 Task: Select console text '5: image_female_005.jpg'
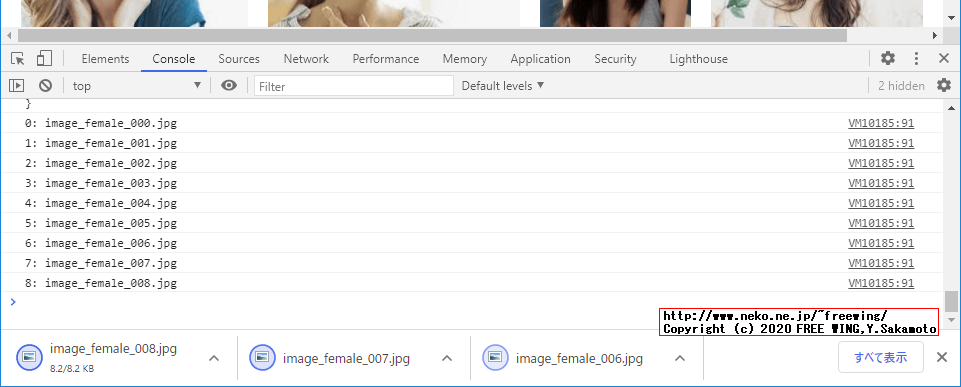[x=101, y=223]
